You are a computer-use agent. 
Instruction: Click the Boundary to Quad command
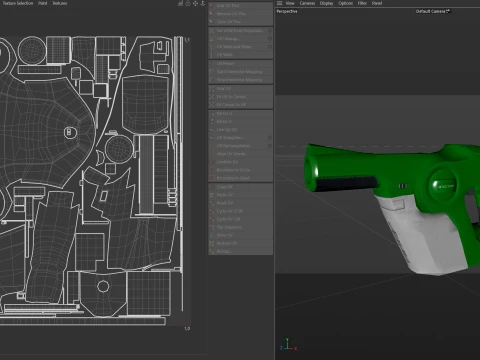point(240,178)
